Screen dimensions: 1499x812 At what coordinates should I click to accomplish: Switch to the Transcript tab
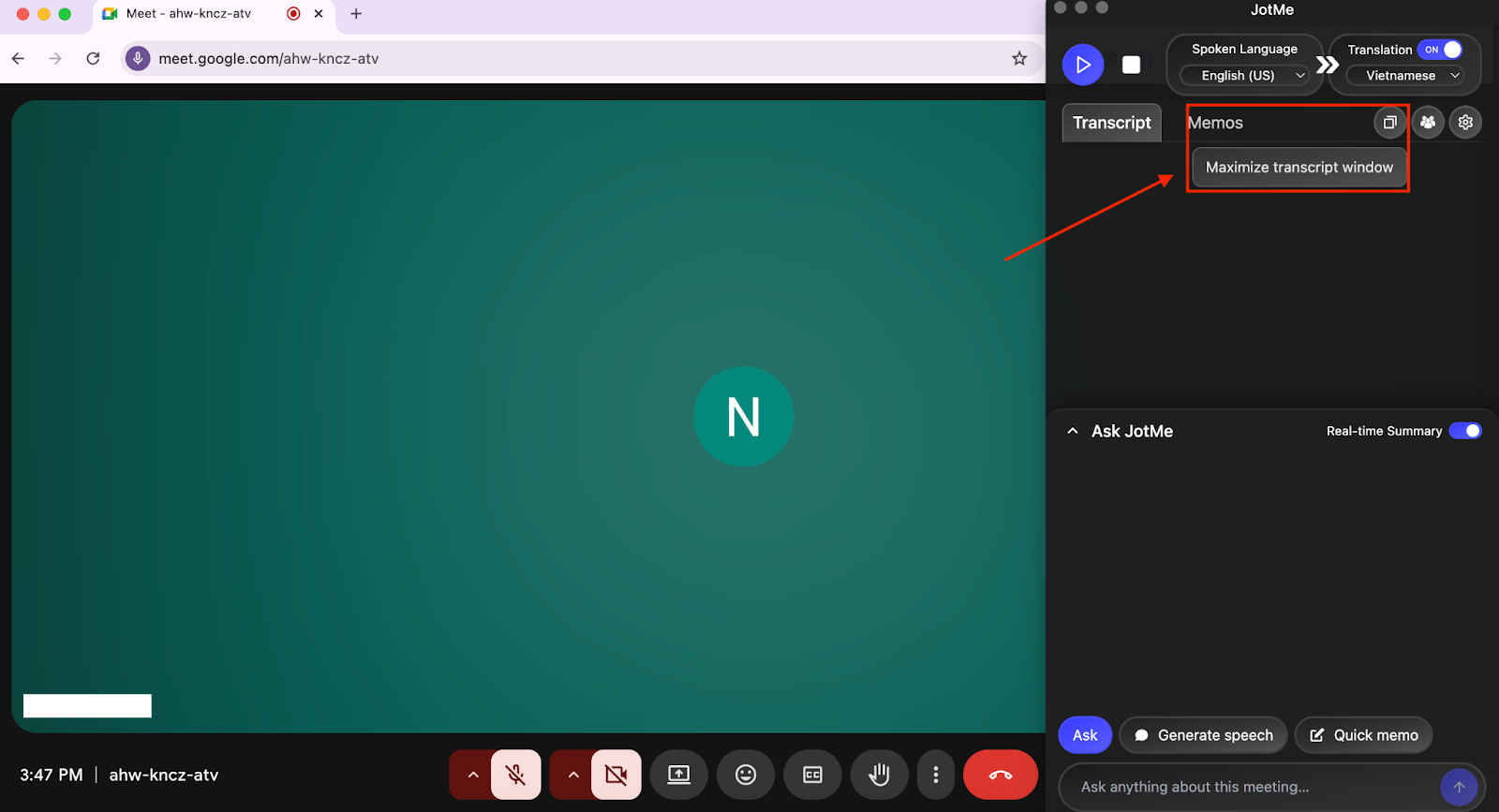click(1111, 123)
